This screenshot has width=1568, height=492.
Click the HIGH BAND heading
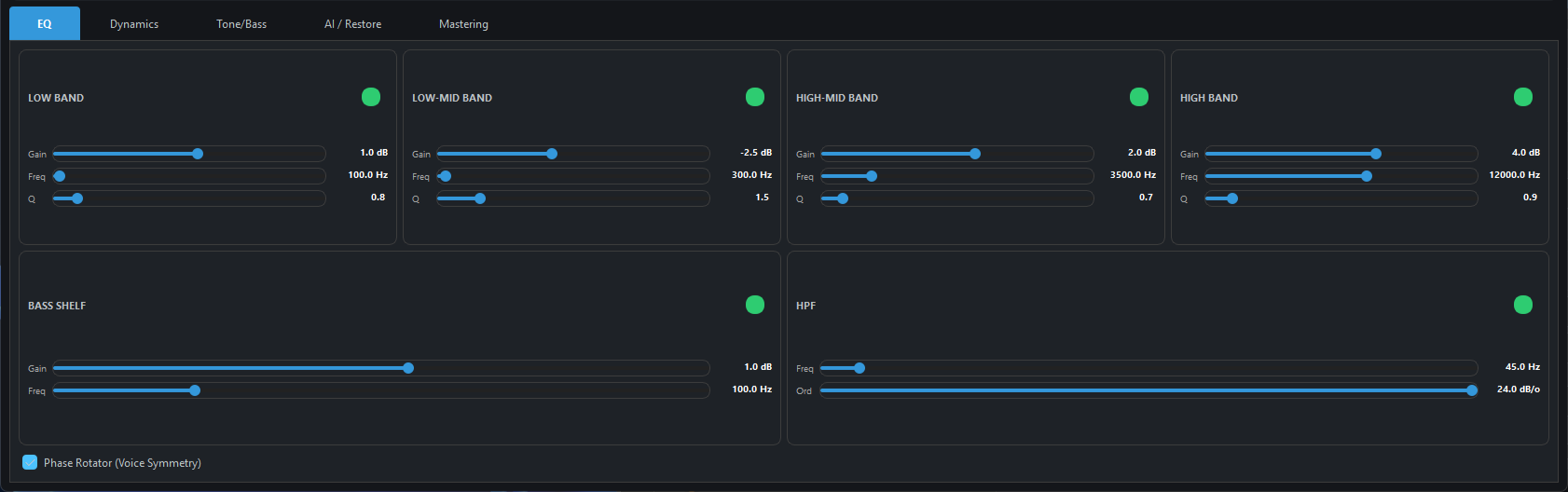coord(1209,98)
